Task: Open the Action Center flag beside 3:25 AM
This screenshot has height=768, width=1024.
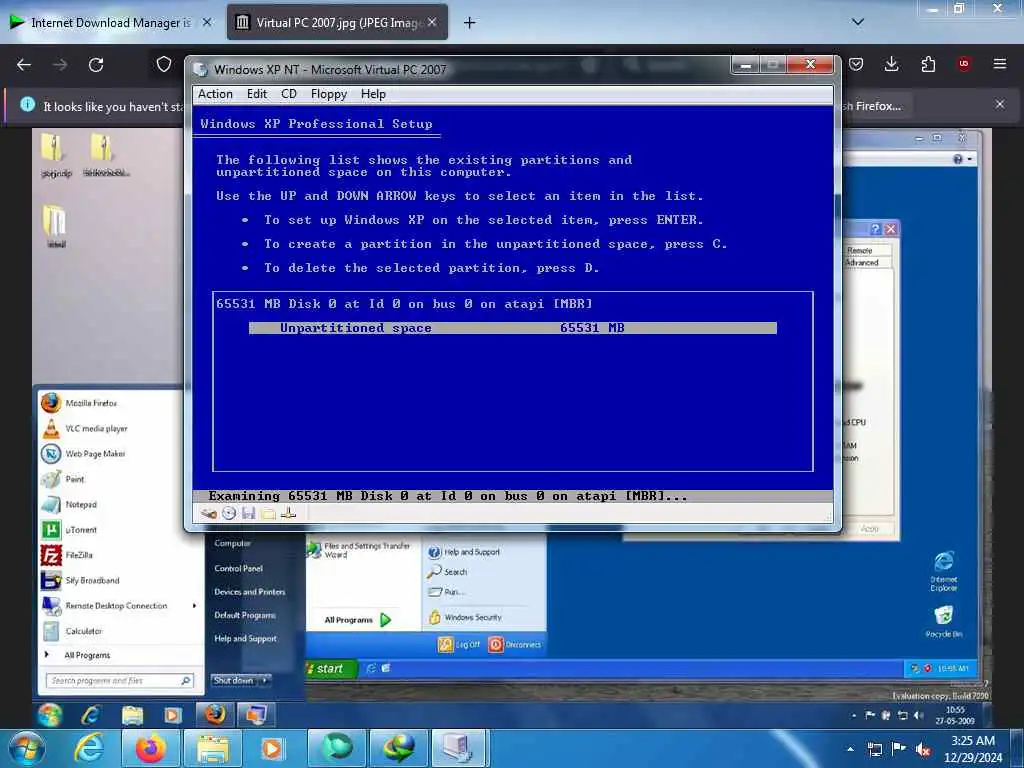Action: point(899,749)
